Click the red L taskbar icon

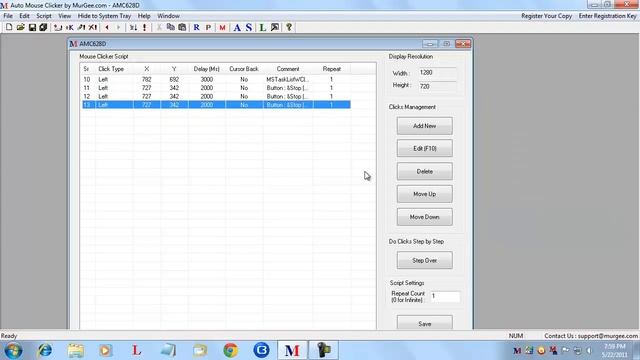[137, 350]
